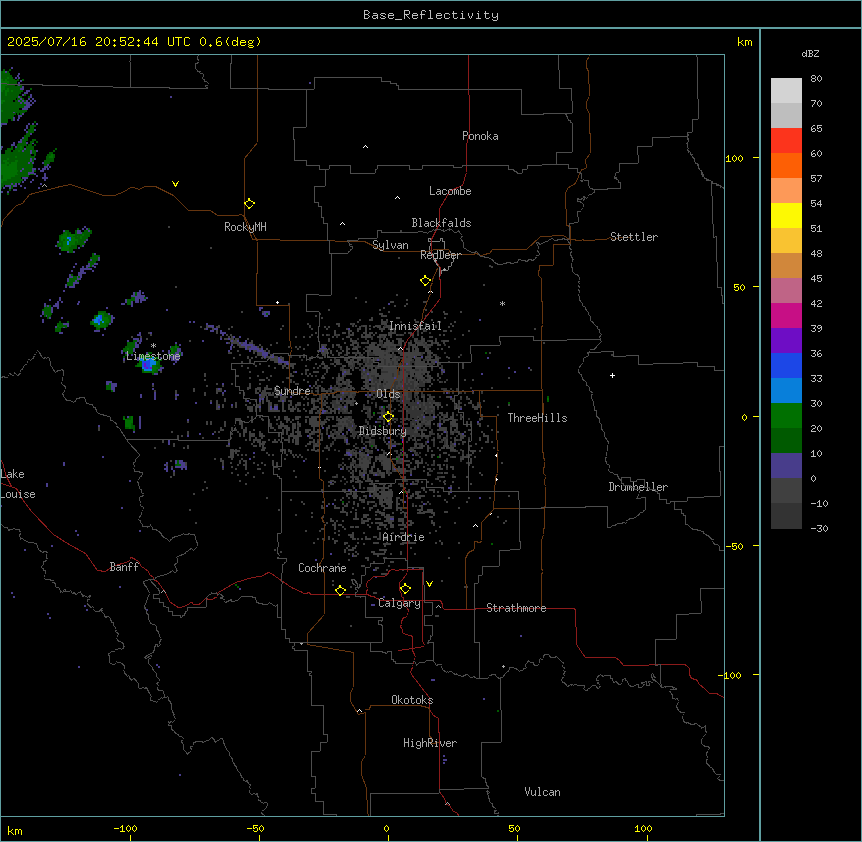
Task: Click the Base_Reflectivity title text
Action: 431,15
